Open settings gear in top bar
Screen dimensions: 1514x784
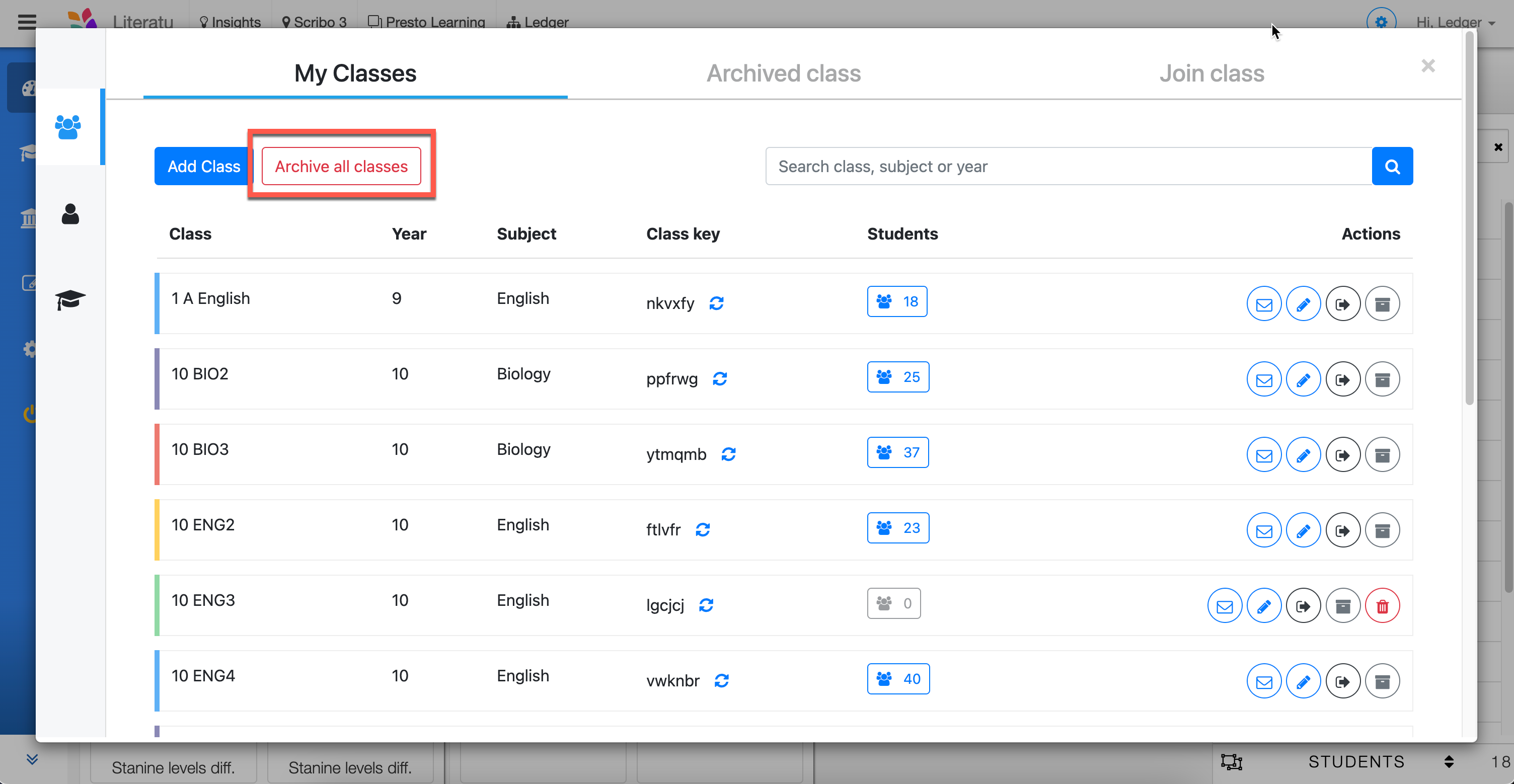pyautogui.click(x=1381, y=22)
